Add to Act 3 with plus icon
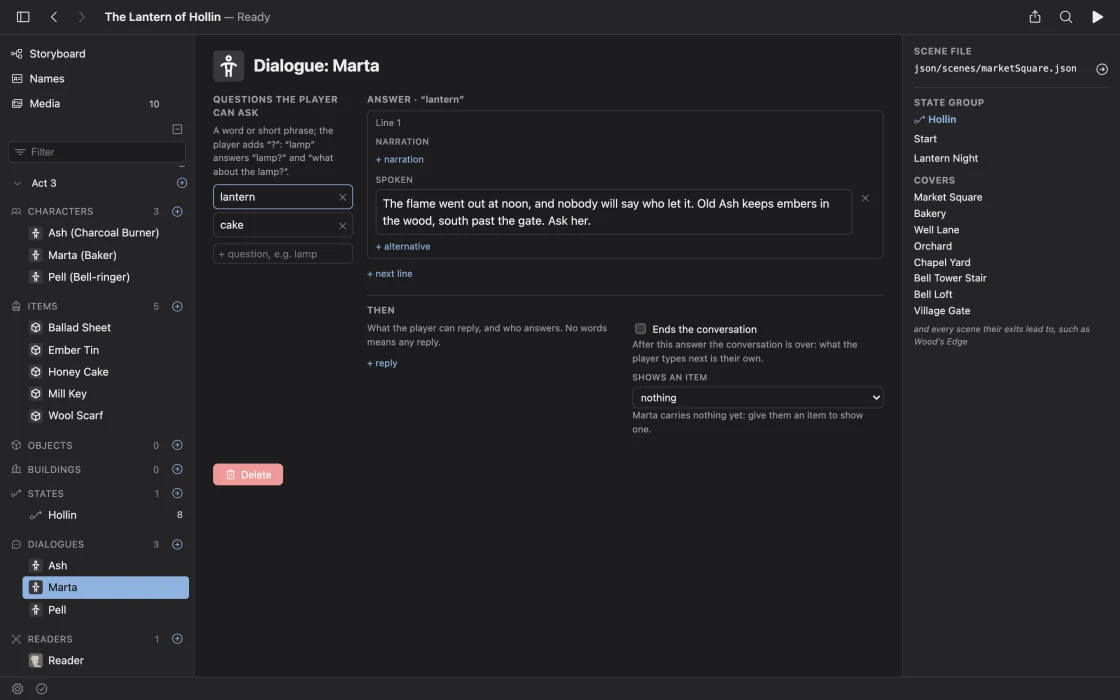 181,183
